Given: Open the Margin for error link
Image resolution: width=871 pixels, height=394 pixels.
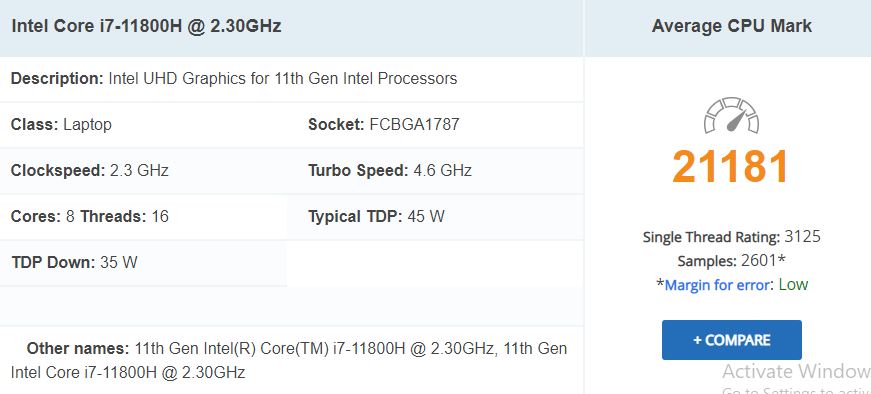Looking at the screenshot, I should point(717,285).
